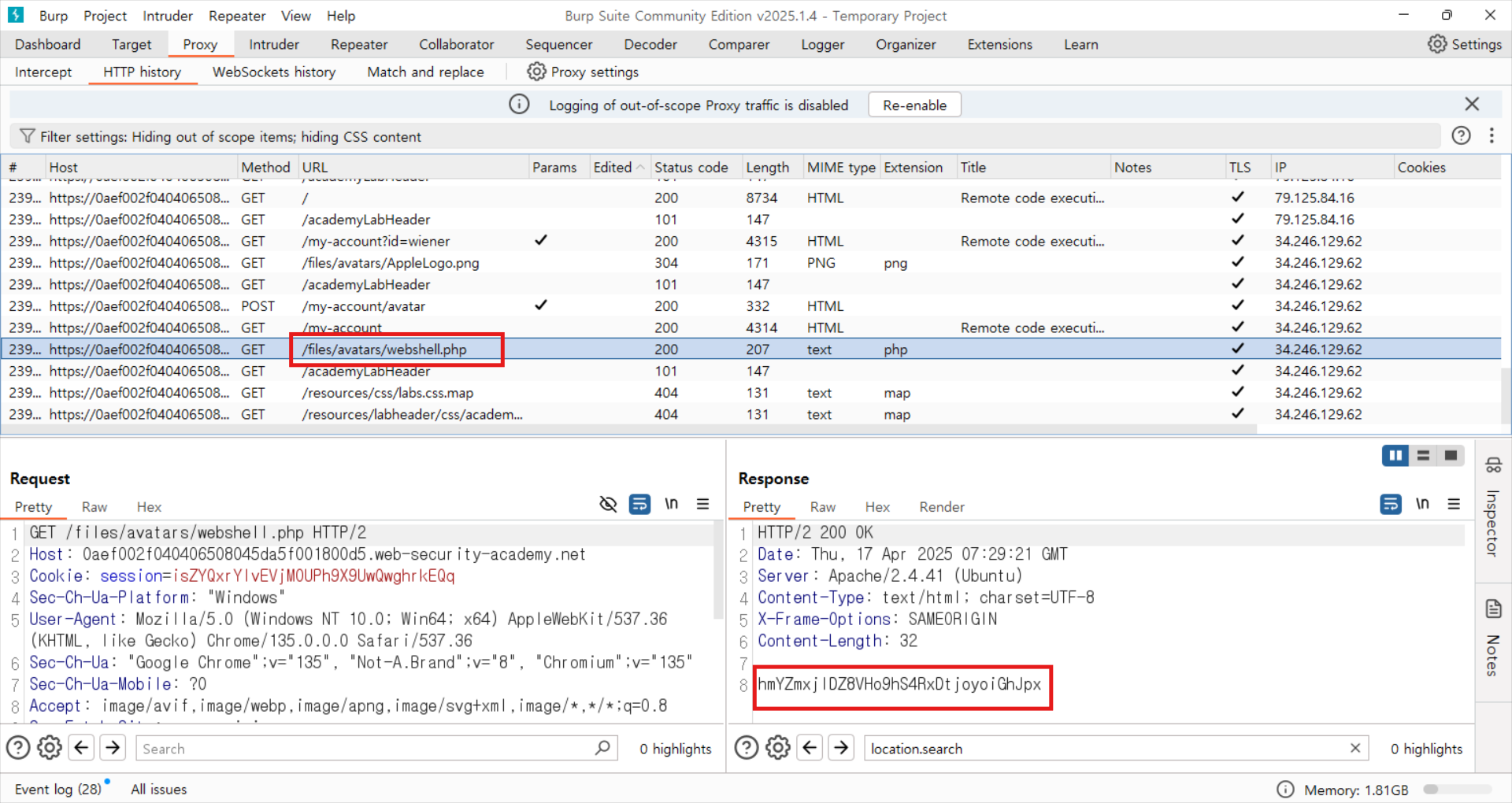Open the HTTP history kebab options menu
The height and width of the screenshot is (803, 1512).
pyautogui.click(x=1492, y=135)
